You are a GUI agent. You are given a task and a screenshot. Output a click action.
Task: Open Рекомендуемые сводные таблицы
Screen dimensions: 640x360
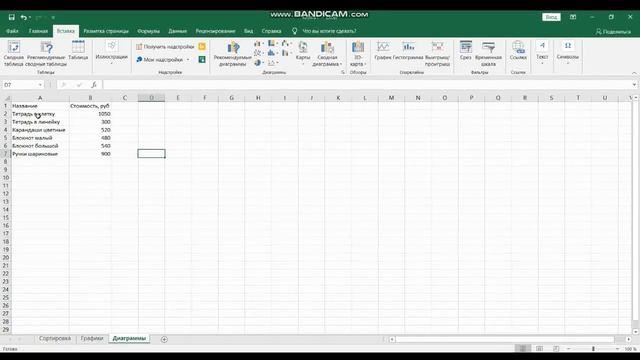click(46, 53)
